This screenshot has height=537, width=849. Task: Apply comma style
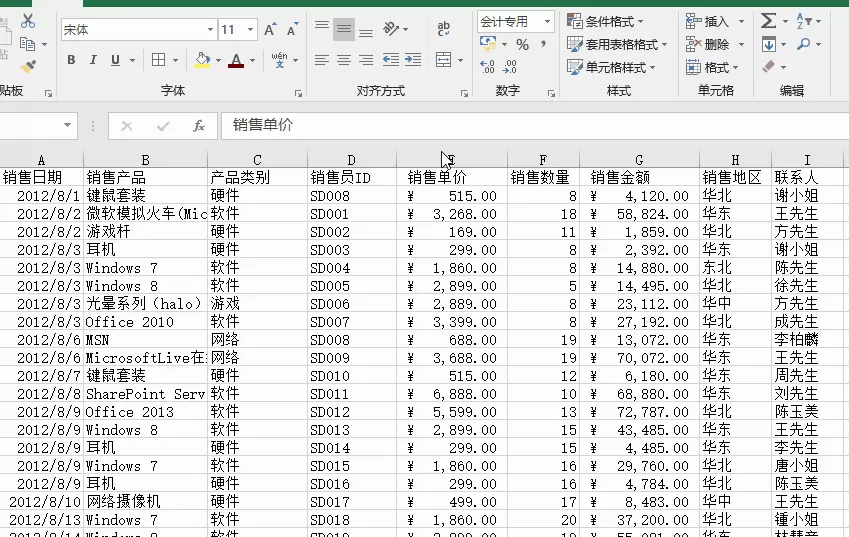click(x=543, y=44)
